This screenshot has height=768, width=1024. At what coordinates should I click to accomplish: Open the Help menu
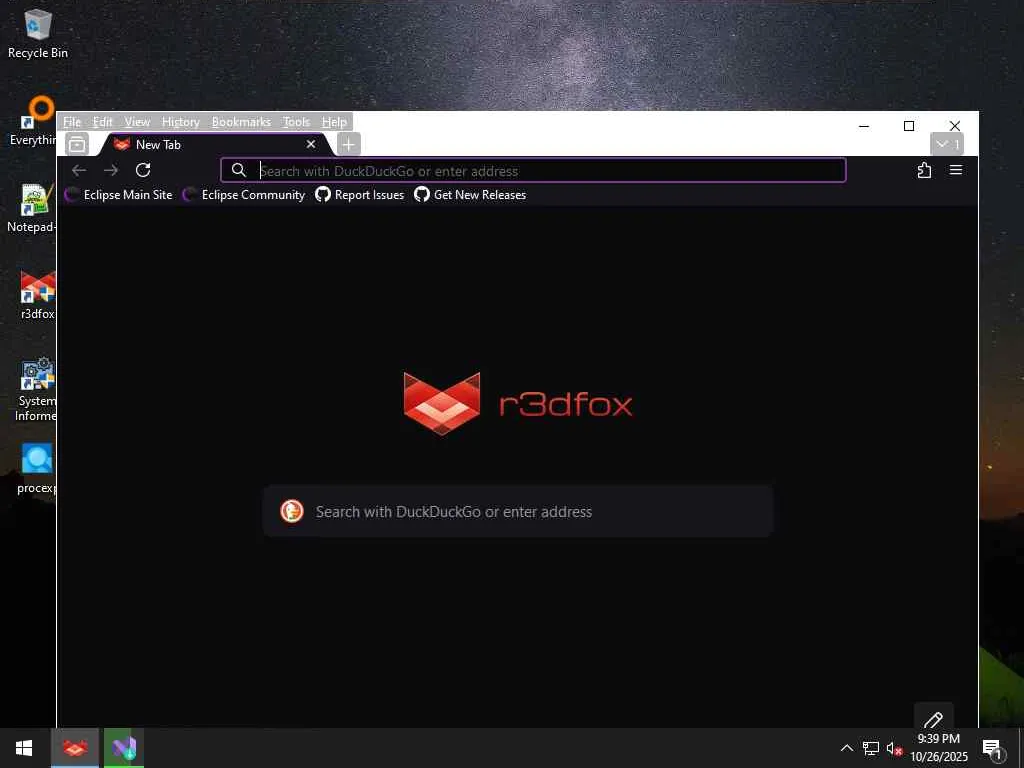(x=334, y=122)
